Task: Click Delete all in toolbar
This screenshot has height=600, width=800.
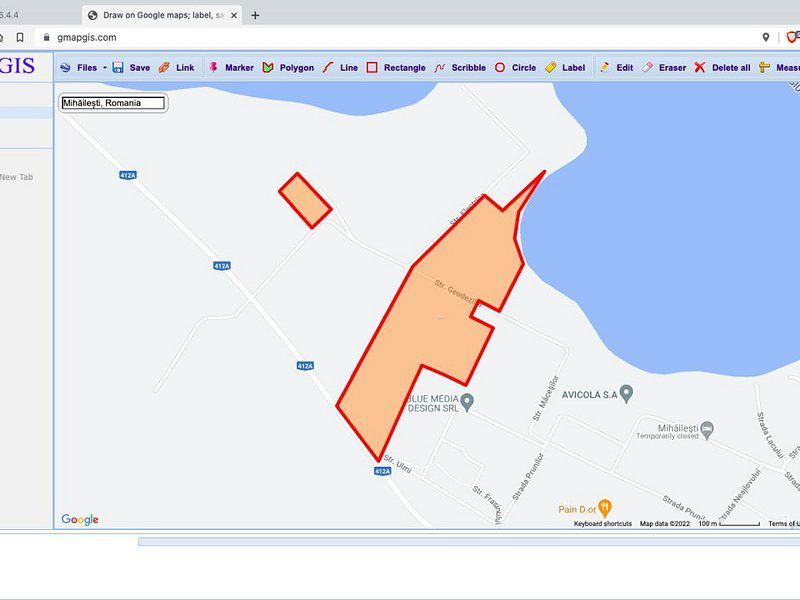Action: pos(722,68)
